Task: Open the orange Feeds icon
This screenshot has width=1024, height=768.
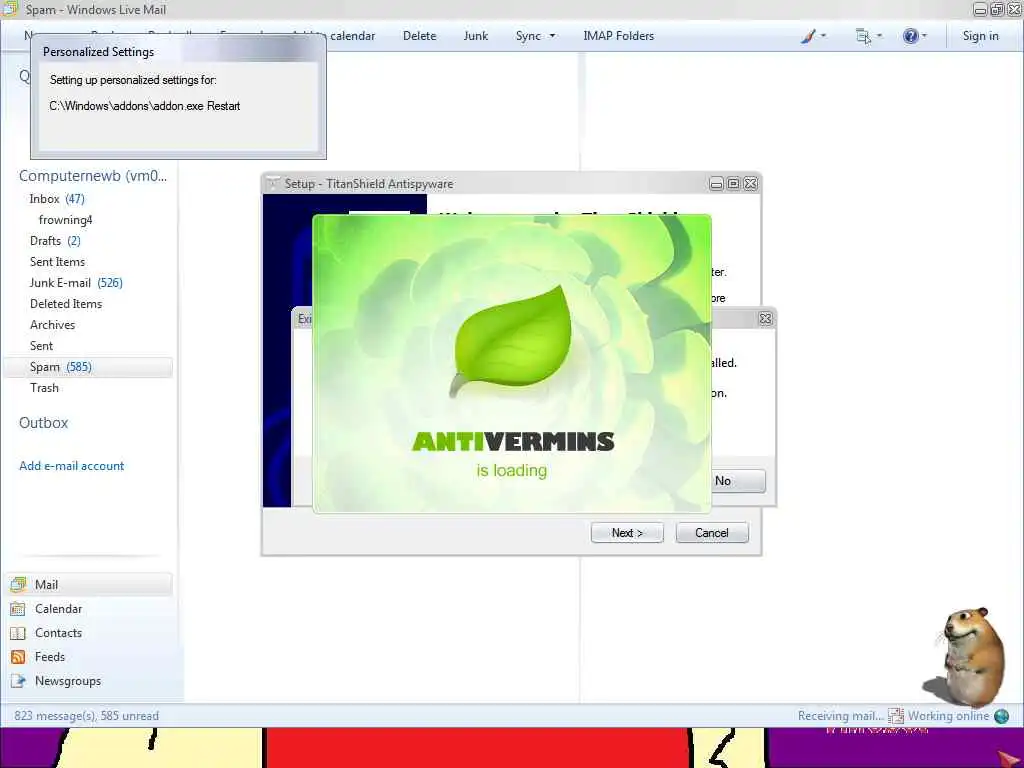Action: [x=18, y=657]
